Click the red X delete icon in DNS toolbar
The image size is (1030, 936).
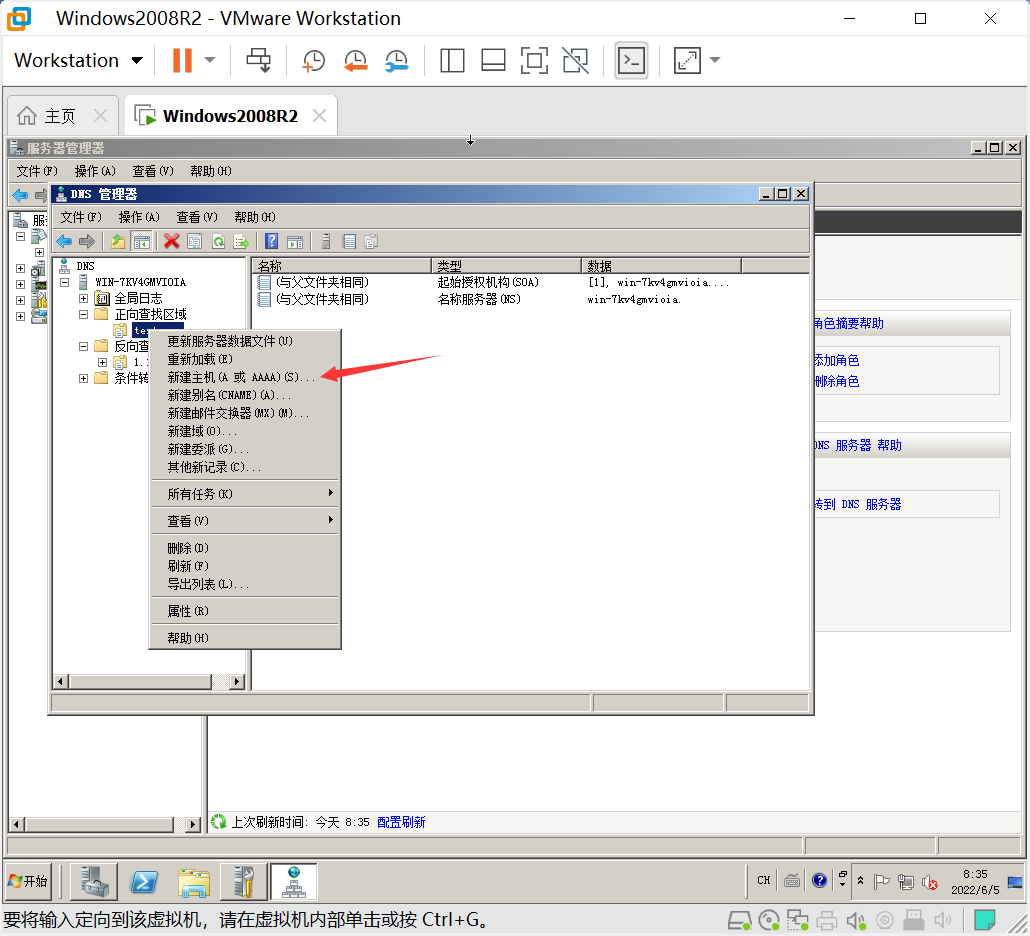coord(171,242)
